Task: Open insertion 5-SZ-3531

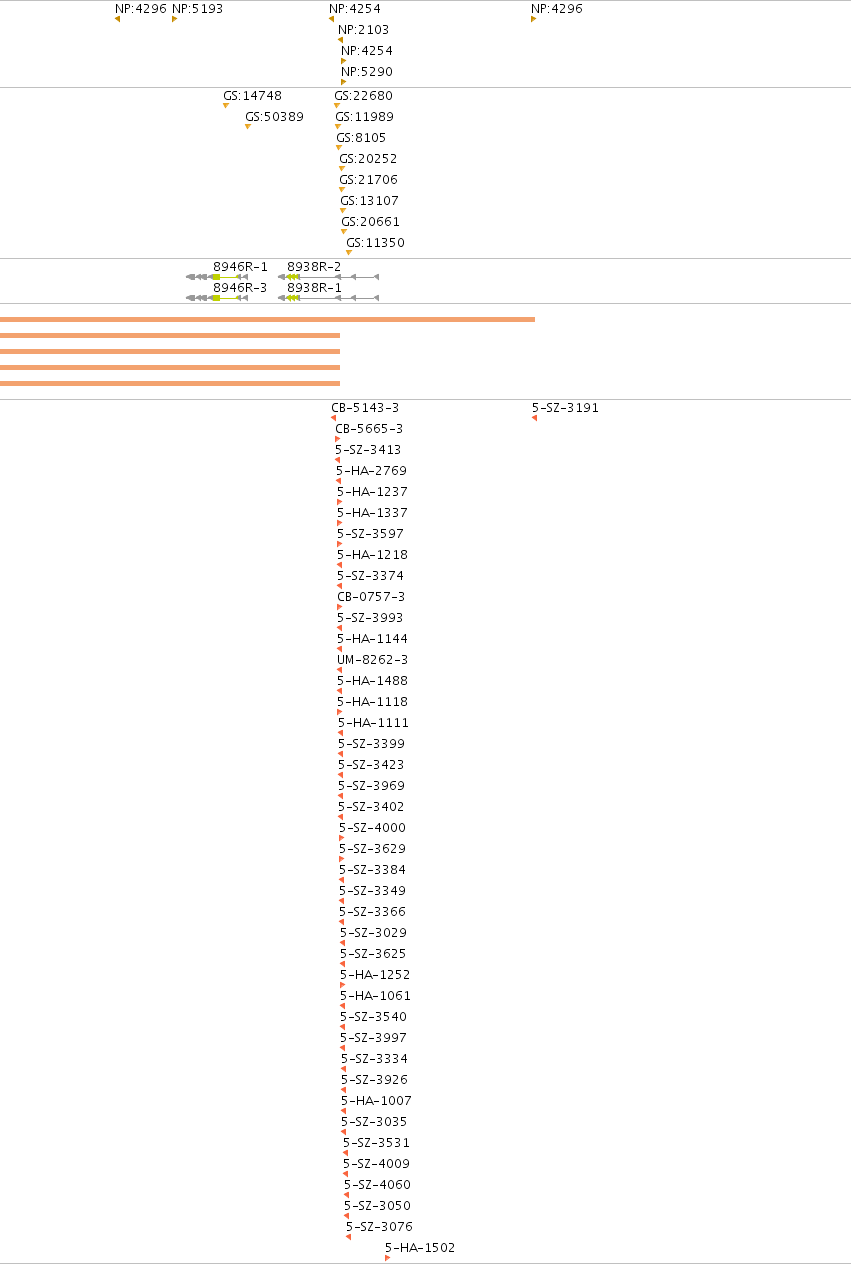Action: coord(376,1143)
